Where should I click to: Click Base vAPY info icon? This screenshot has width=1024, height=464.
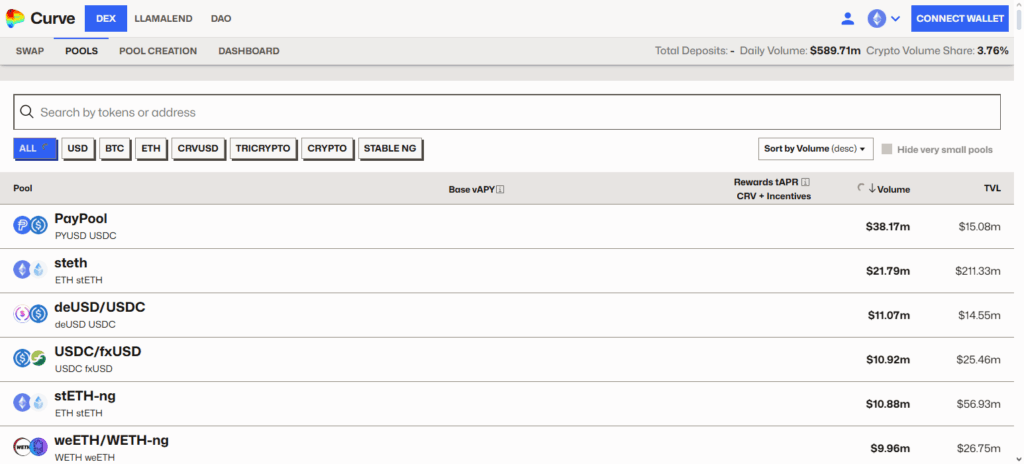coord(500,189)
